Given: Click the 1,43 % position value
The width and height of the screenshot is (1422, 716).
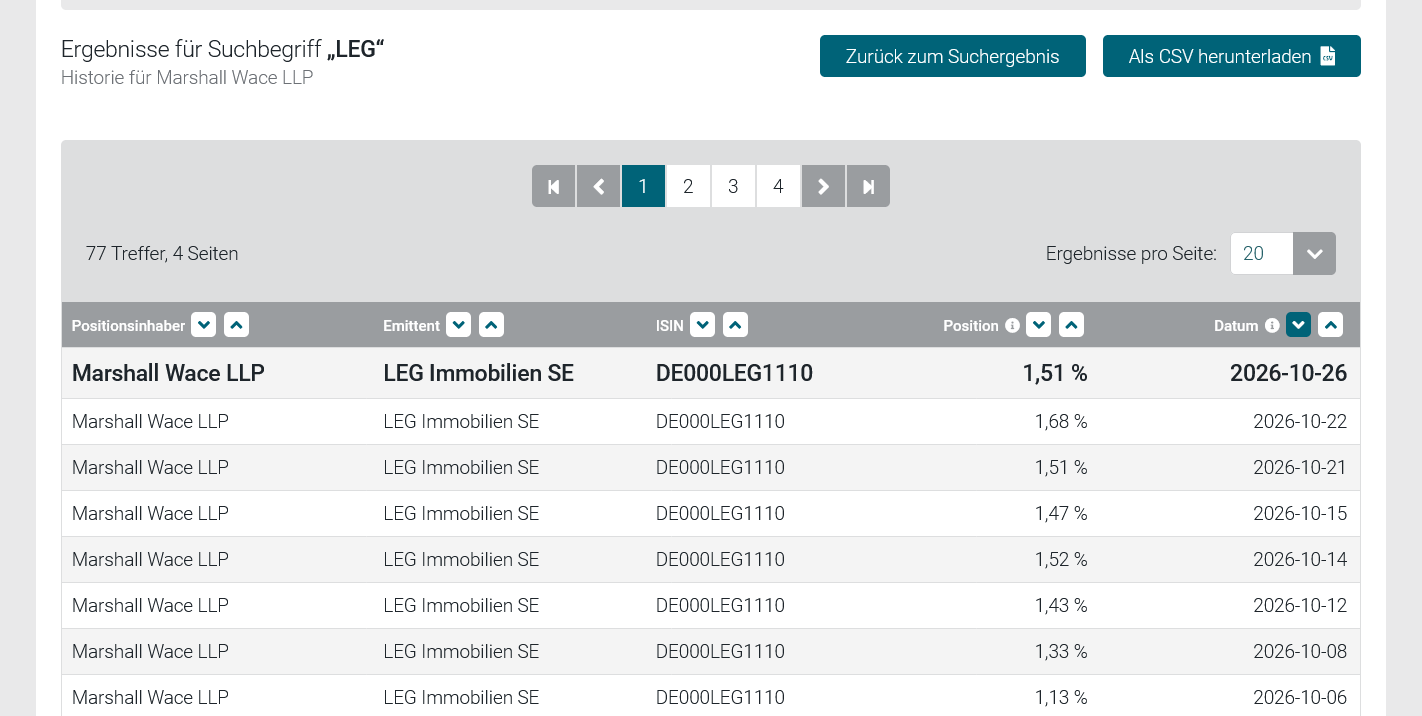Looking at the screenshot, I should coord(1061,606).
